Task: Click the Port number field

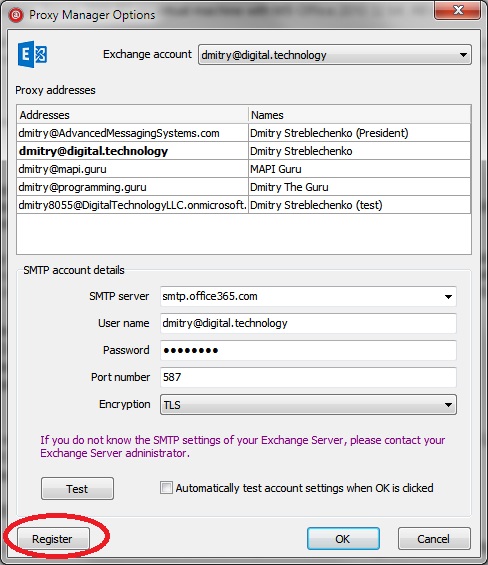Action: [308, 377]
